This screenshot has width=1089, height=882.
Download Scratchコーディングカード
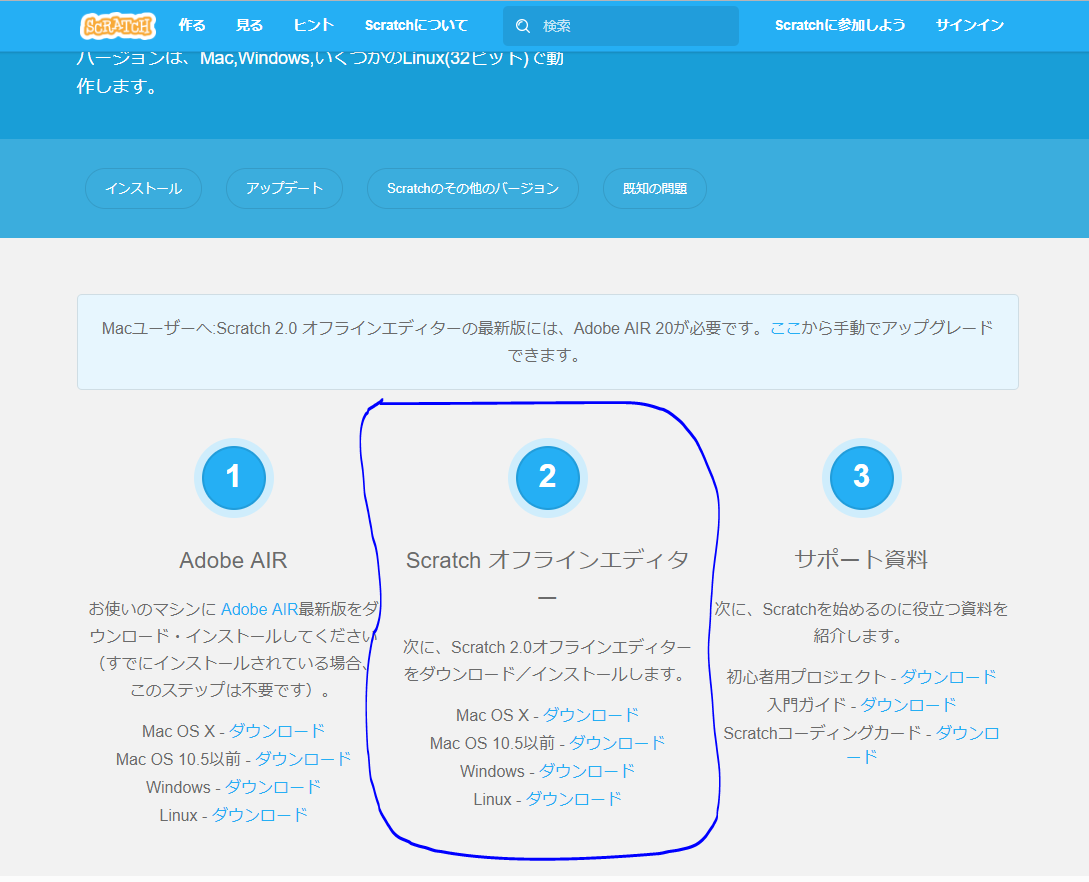coord(968,733)
